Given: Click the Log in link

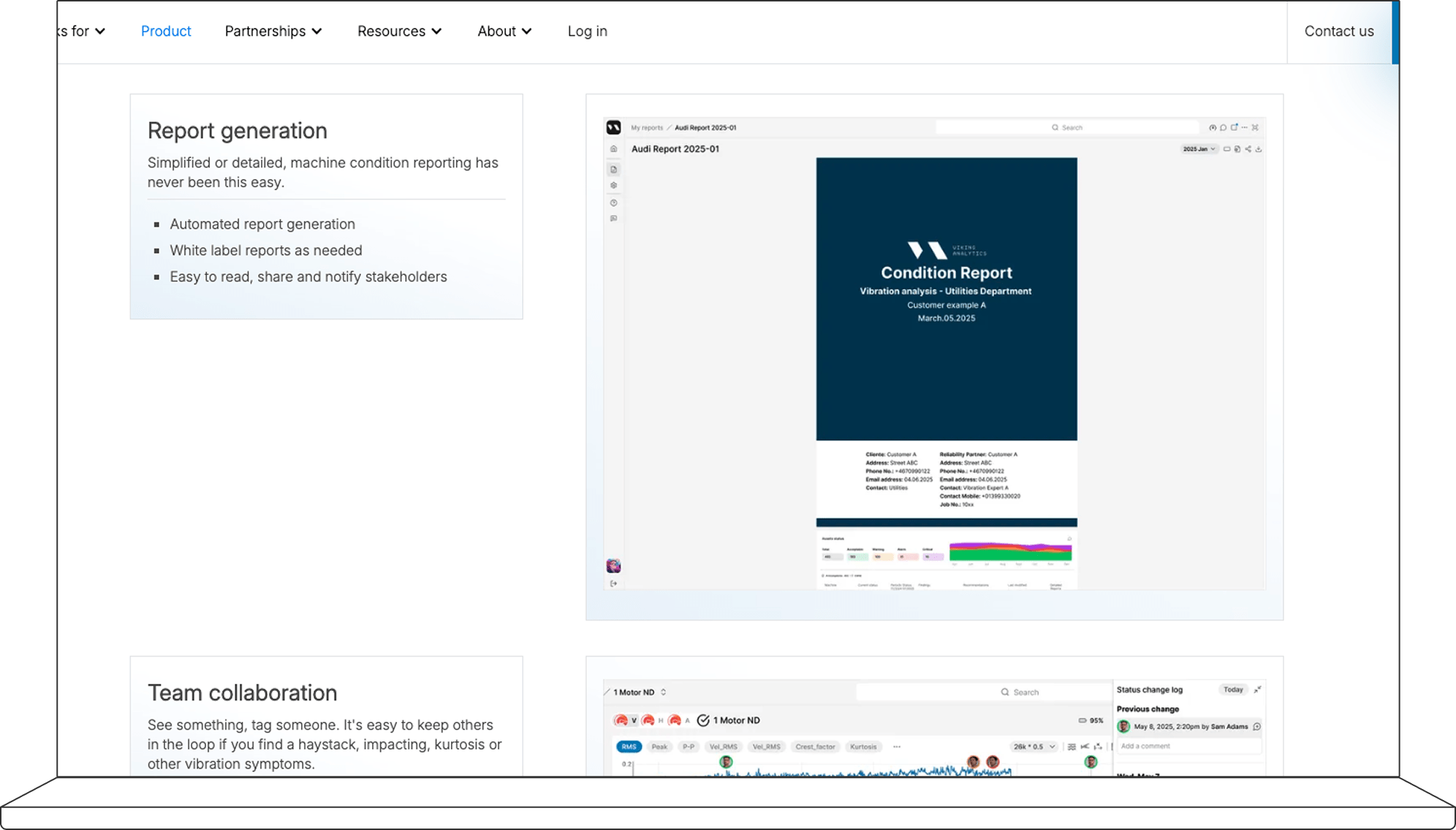Looking at the screenshot, I should click(587, 31).
